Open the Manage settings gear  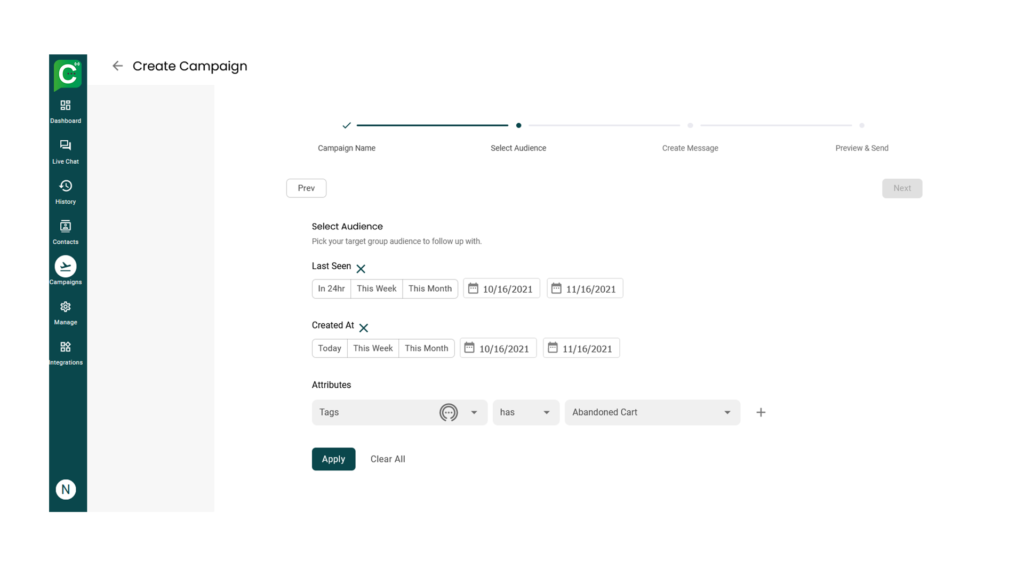66,308
